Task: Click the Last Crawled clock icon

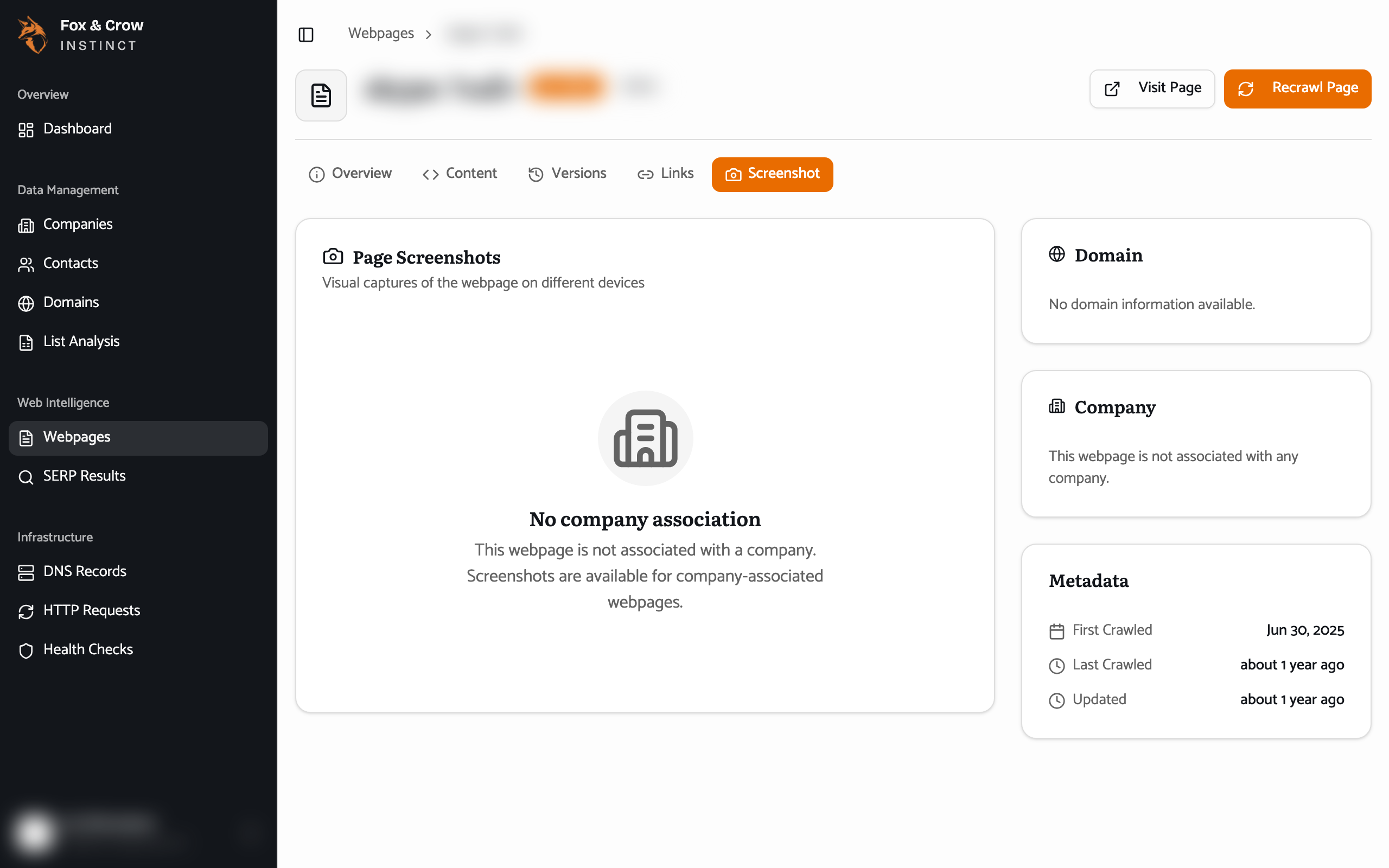Action: tap(1057, 665)
